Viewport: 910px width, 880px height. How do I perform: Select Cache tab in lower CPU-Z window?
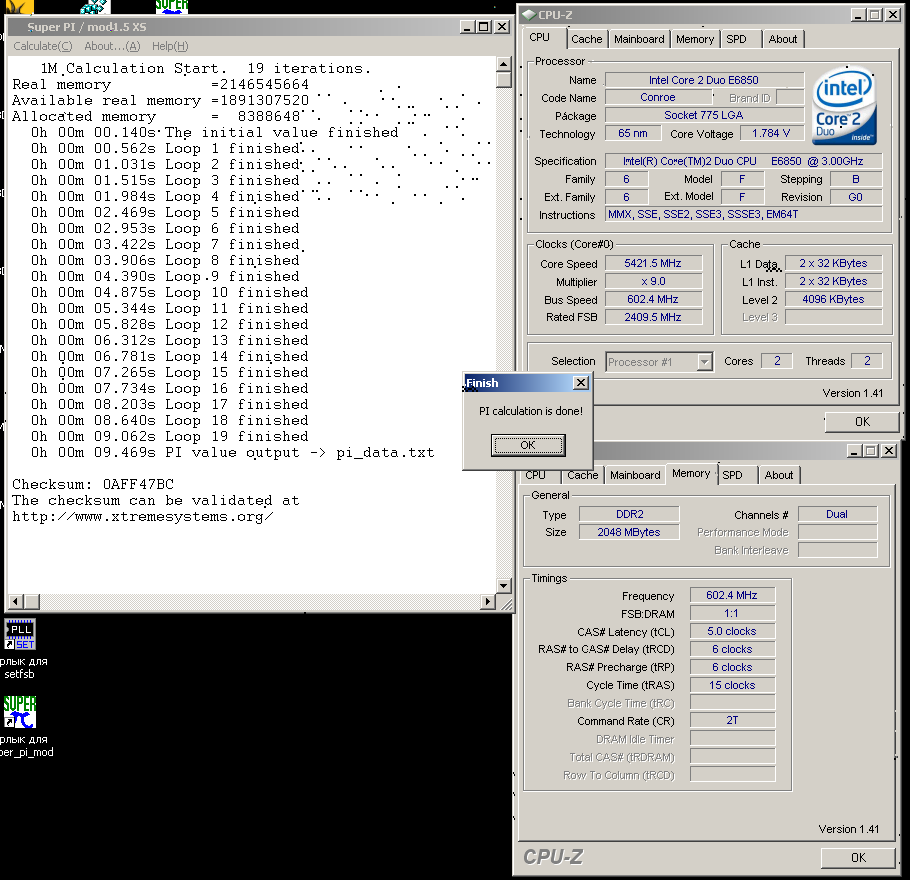point(583,475)
